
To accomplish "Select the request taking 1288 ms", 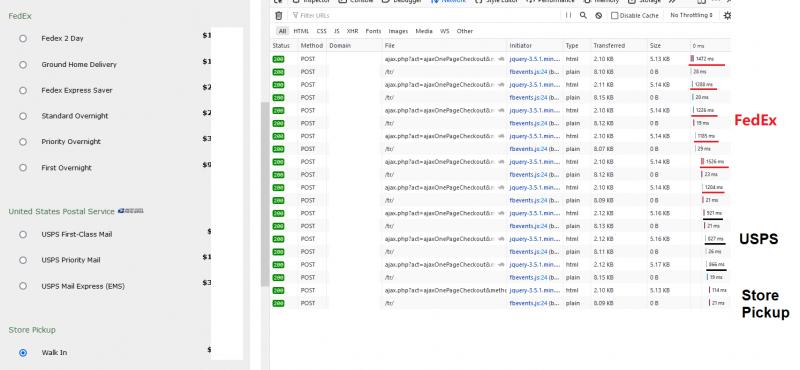I will tap(501, 85).
